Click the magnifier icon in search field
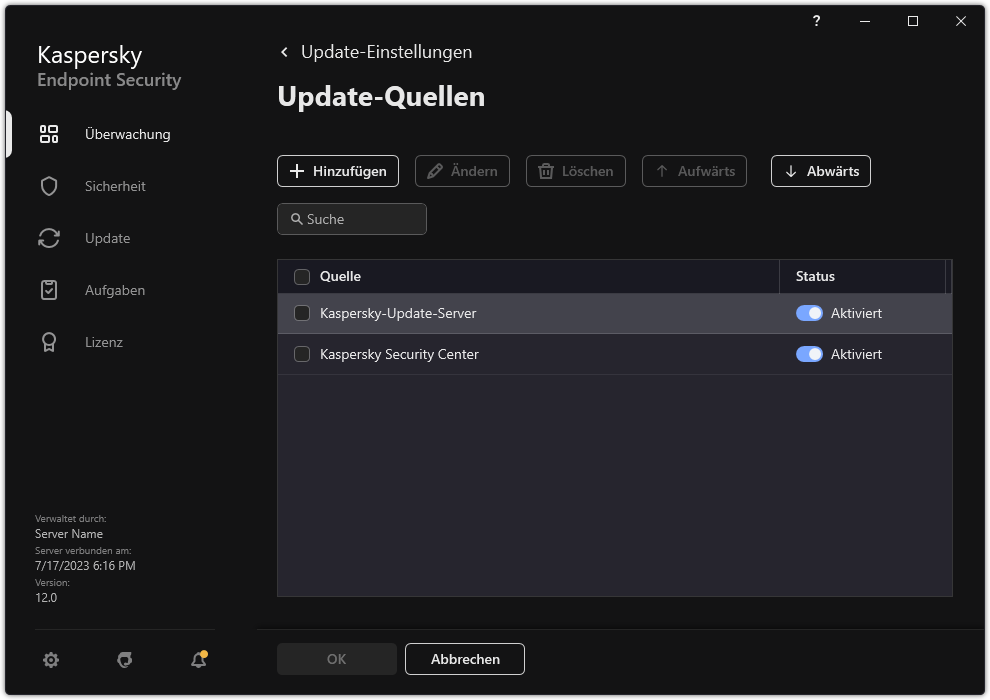This screenshot has height=700, width=990. coord(296,219)
